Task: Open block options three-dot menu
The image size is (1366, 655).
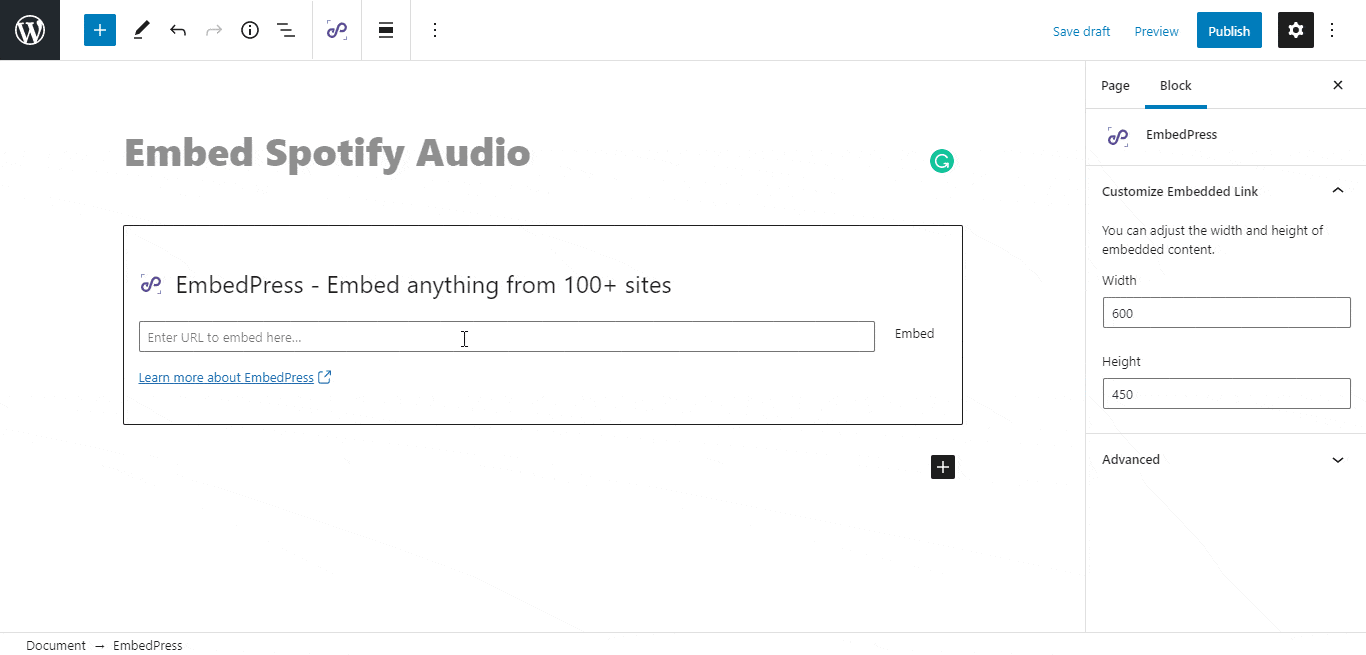Action: click(434, 30)
